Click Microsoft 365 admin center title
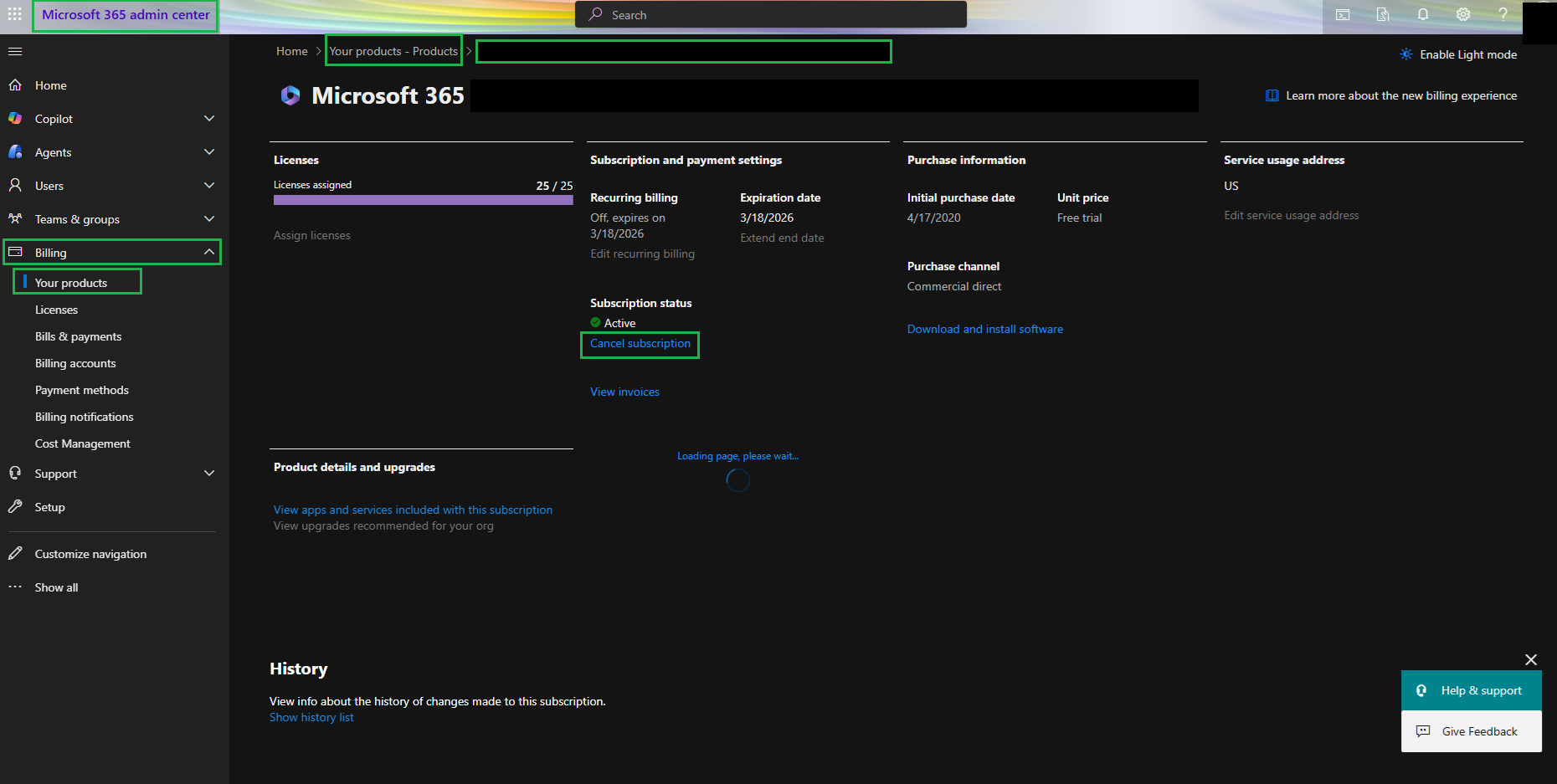This screenshot has width=1557, height=784. [126, 15]
